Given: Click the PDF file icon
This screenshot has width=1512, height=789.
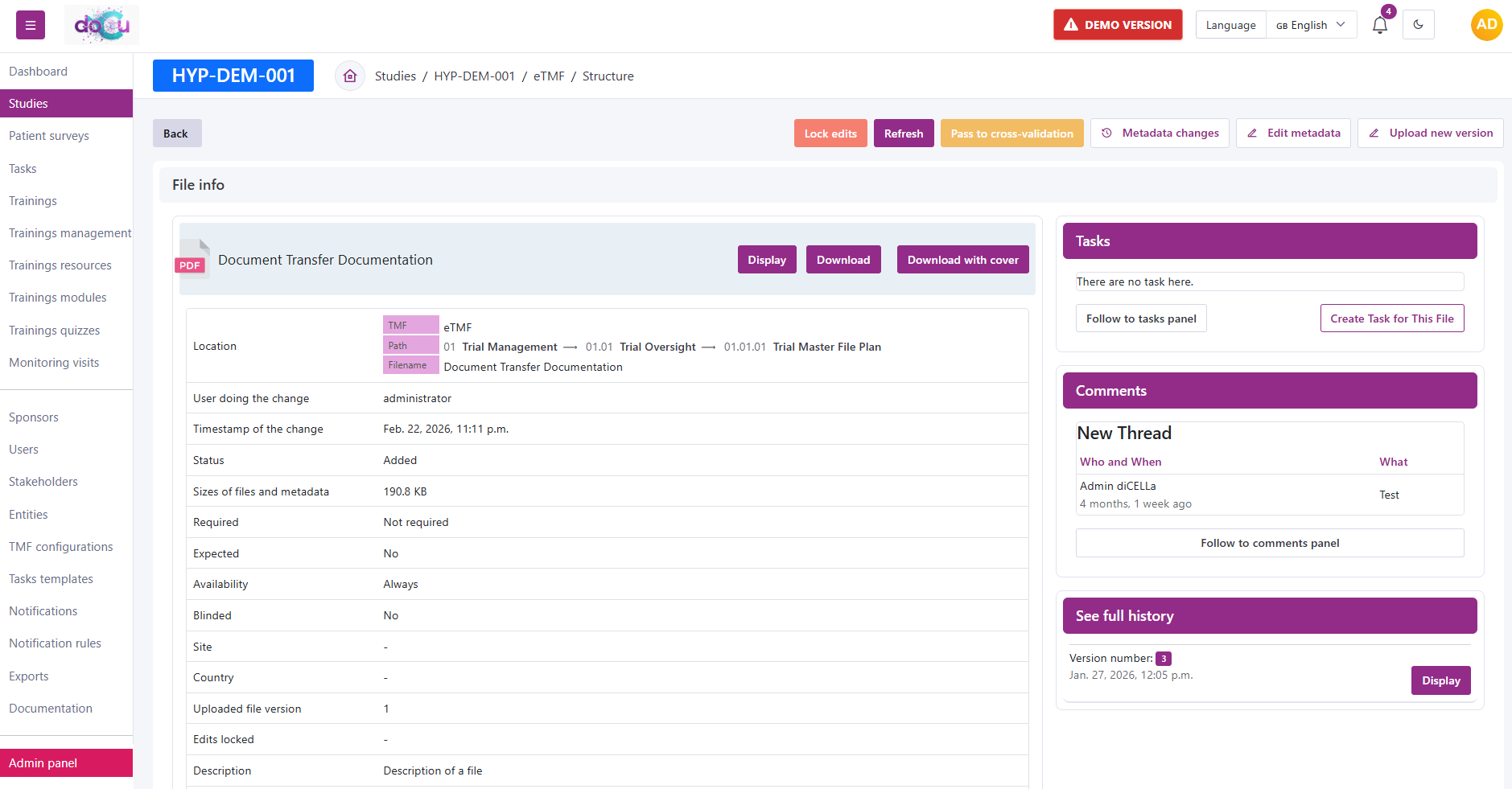Looking at the screenshot, I should (192, 259).
